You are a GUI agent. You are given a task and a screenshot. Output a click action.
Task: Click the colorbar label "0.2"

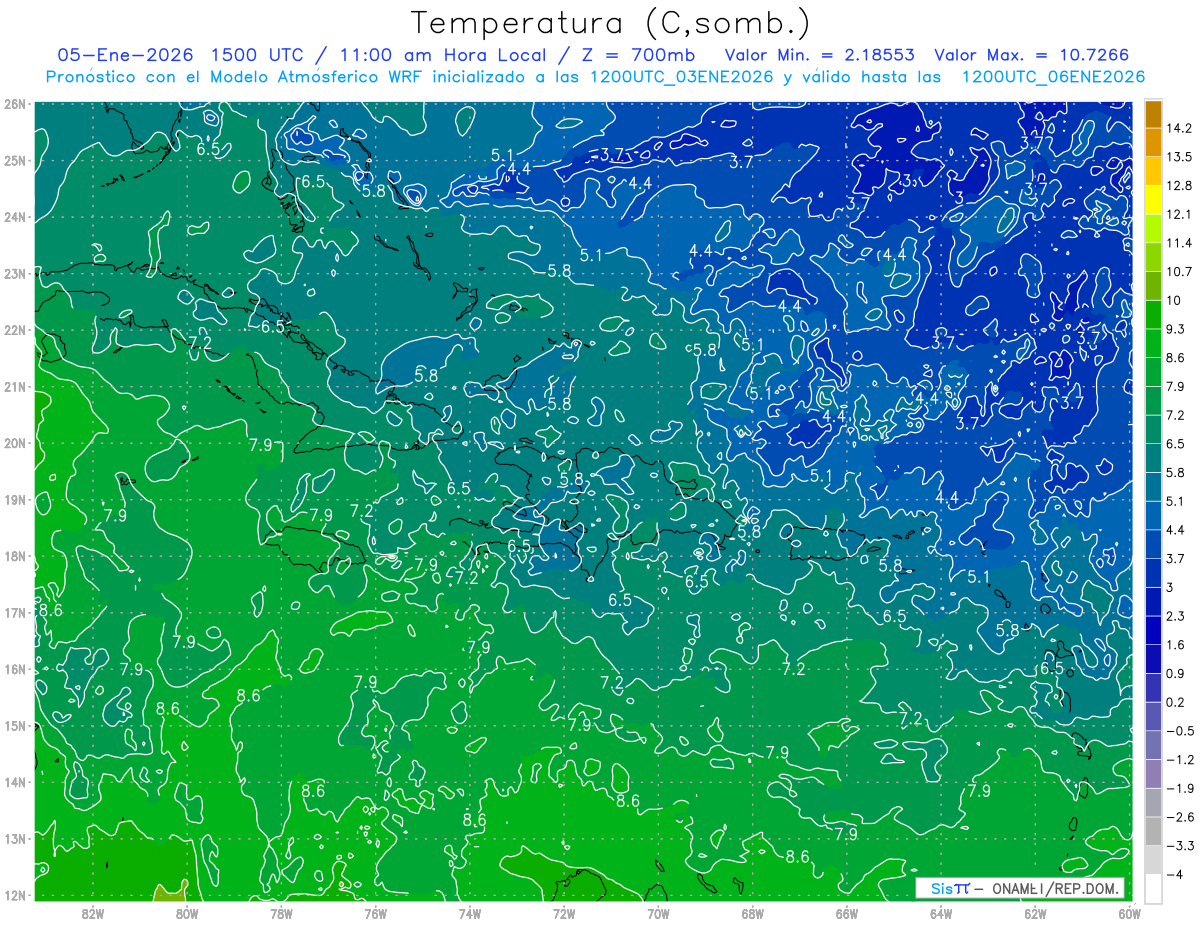pos(1176,702)
